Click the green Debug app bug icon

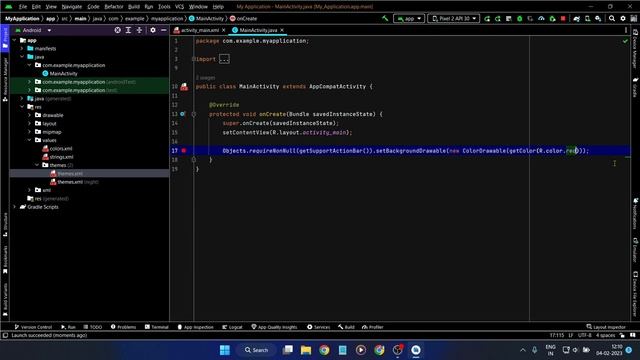[x=519, y=18]
